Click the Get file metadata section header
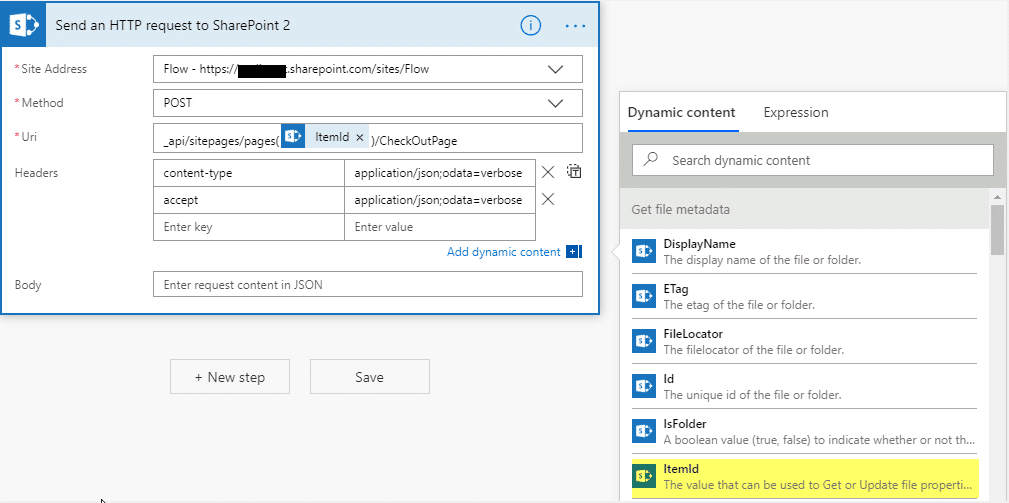The height and width of the screenshot is (503, 1009). tap(804, 210)
